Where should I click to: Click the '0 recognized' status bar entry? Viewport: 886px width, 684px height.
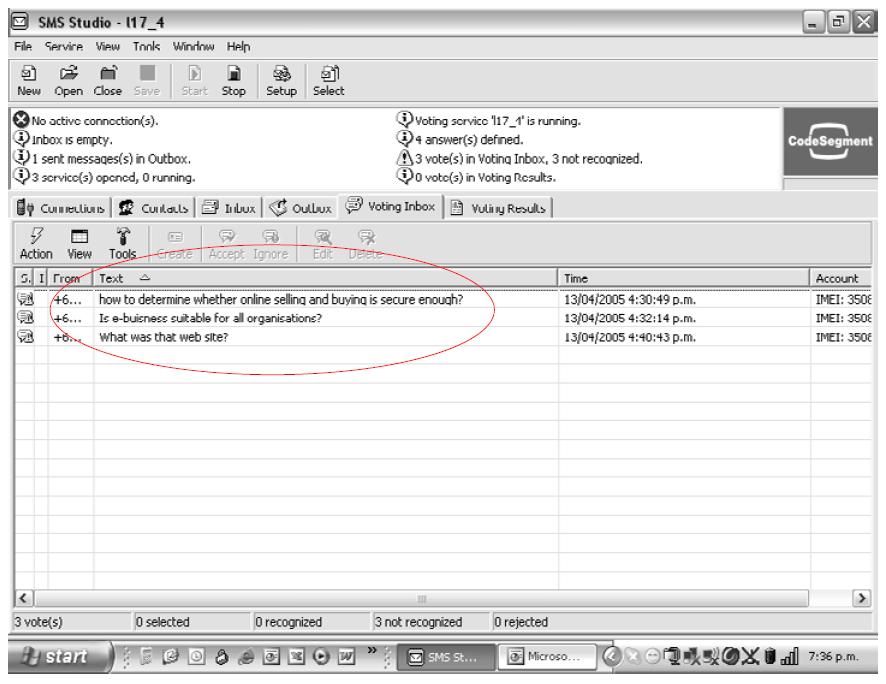pyautogui.click(x=310, y=622)
